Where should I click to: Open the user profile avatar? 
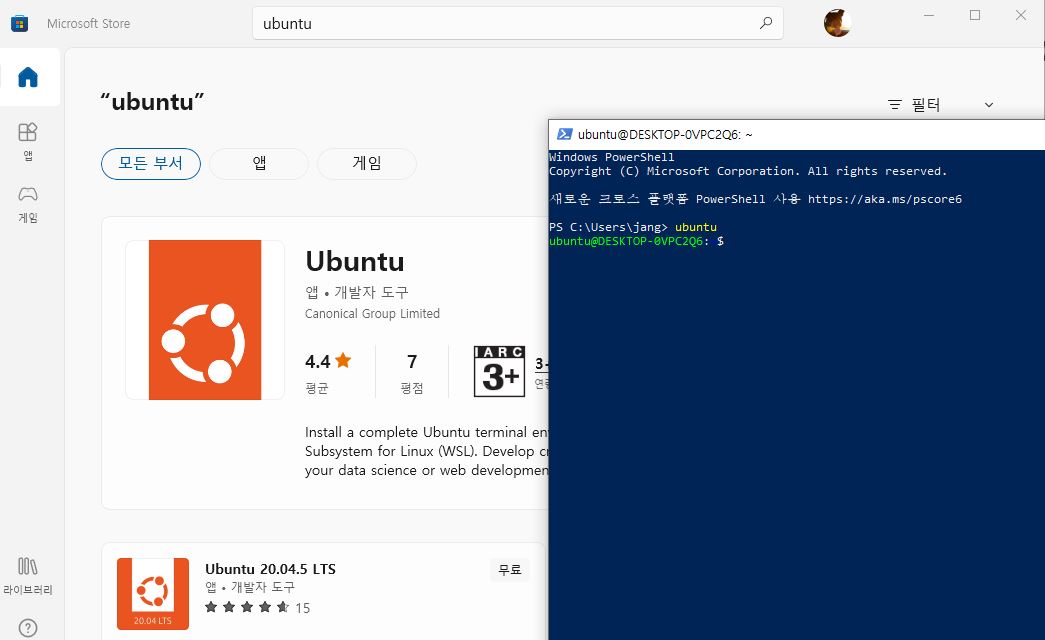pos(837,23)
